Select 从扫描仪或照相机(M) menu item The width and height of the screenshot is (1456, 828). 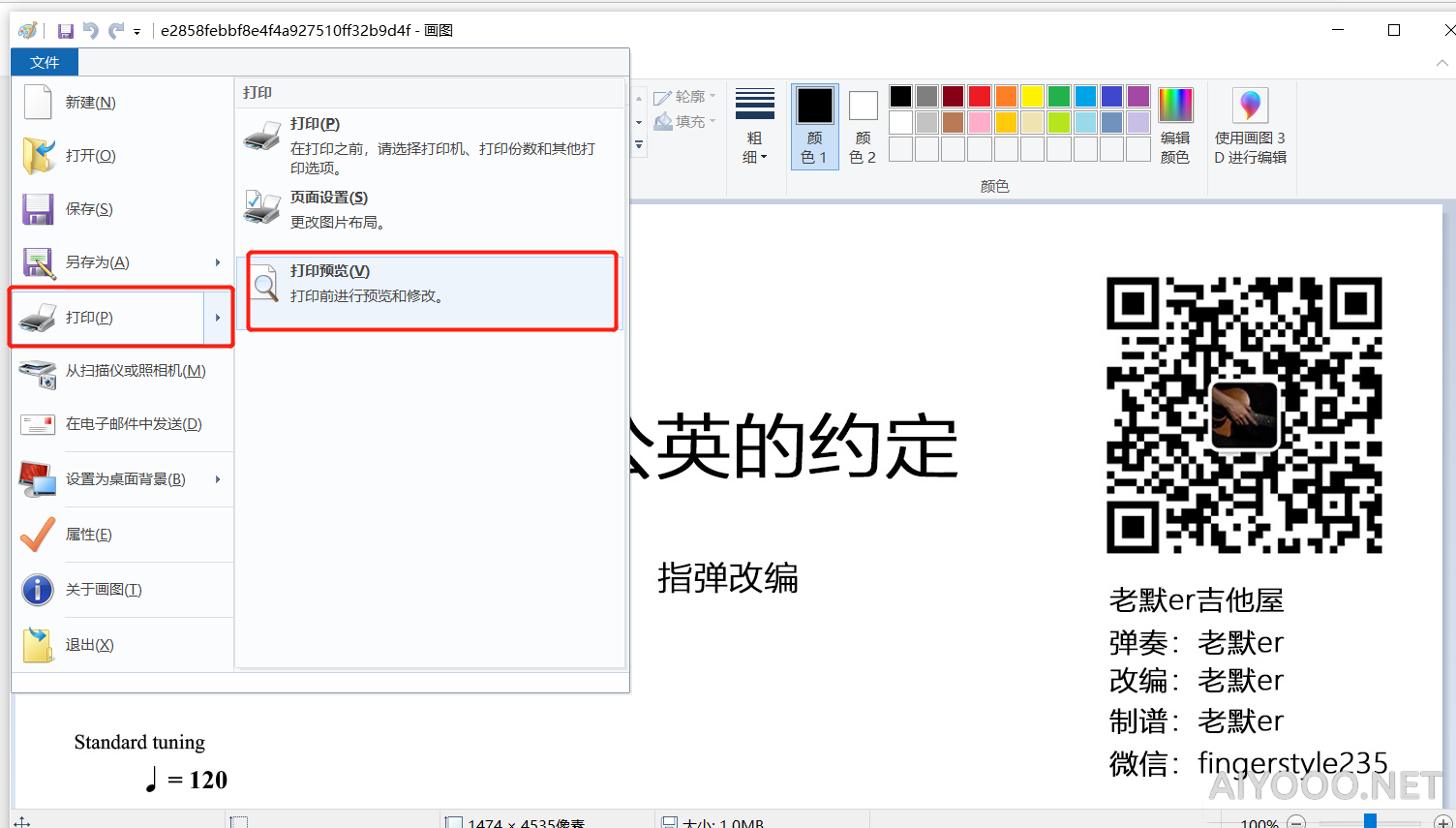coord(122,371)
